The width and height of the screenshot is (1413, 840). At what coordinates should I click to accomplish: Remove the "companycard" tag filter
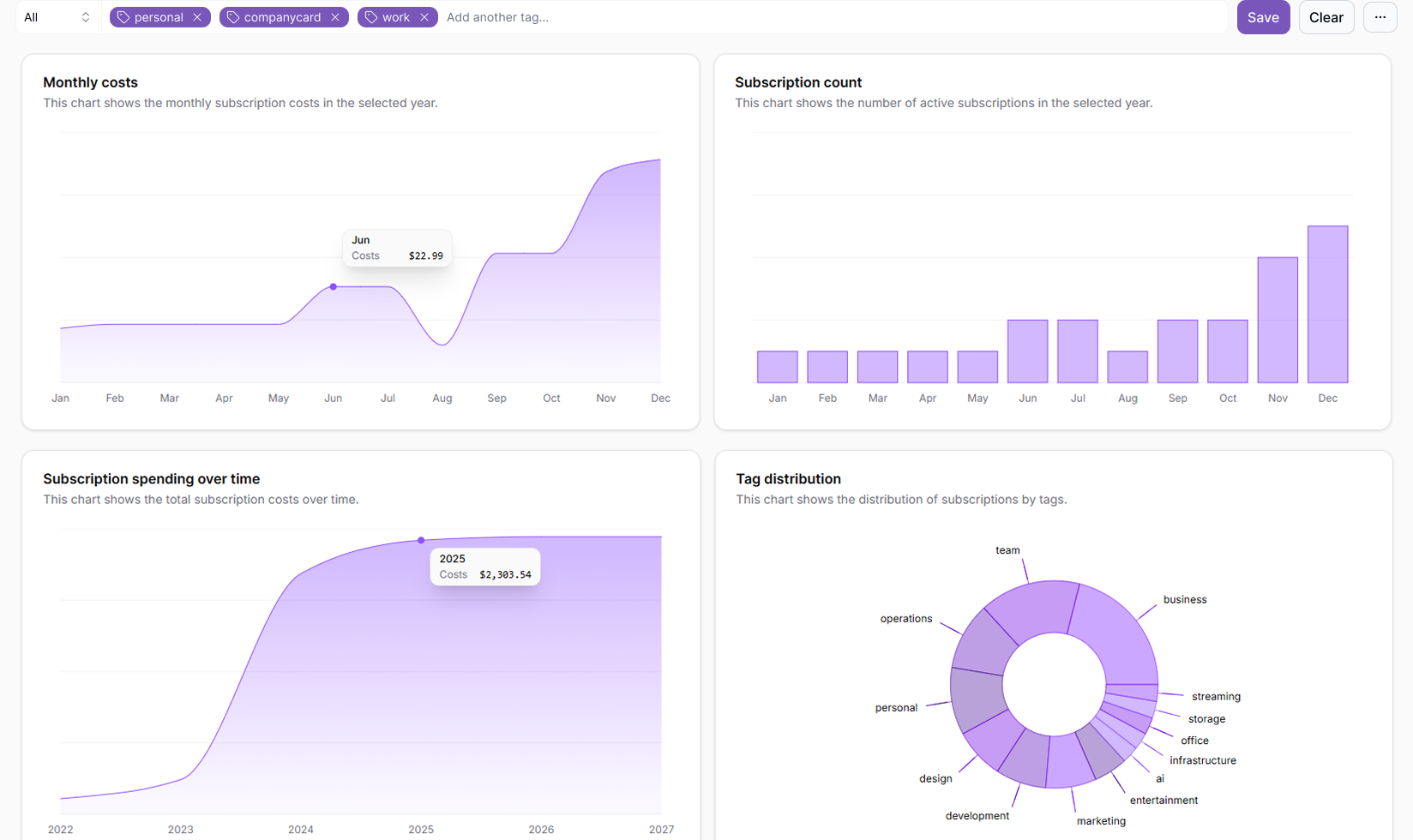[x=336, y=16]
